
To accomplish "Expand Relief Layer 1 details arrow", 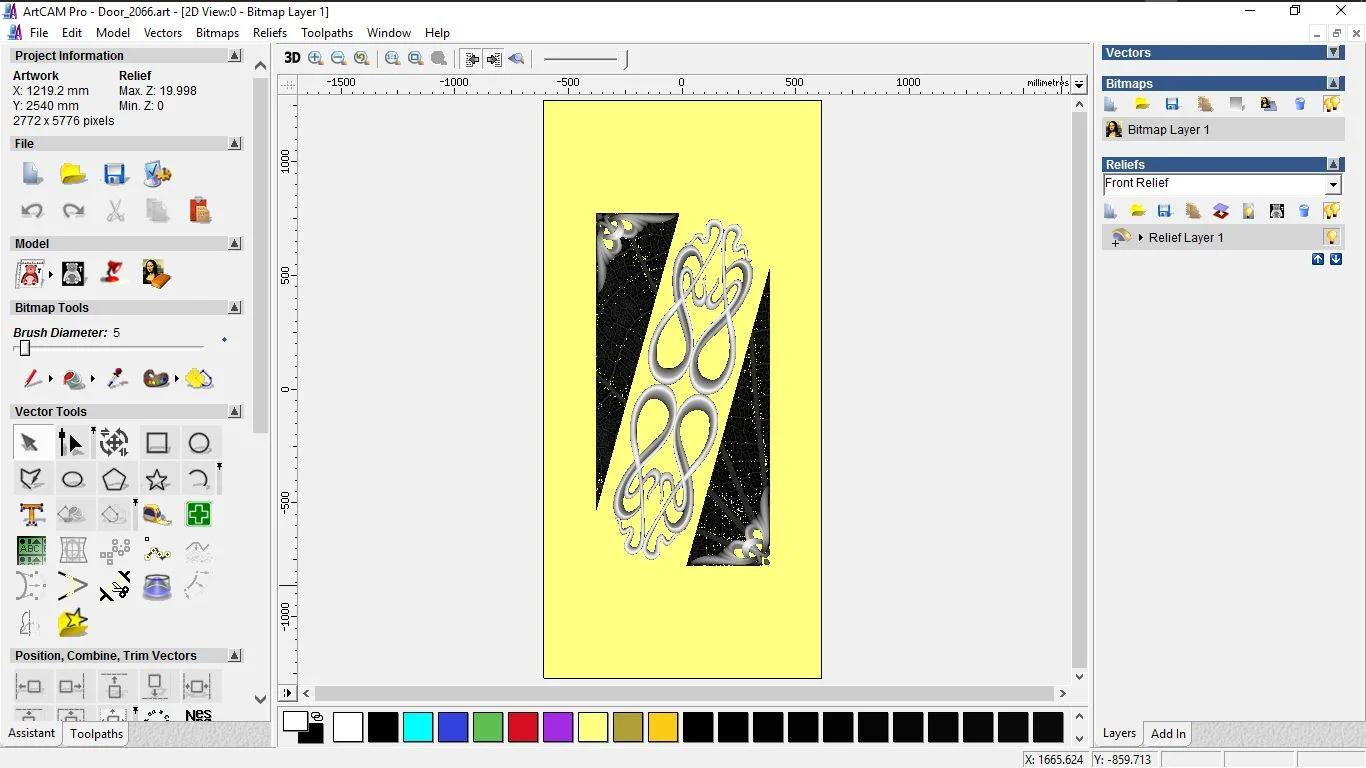I will point(1140,237).
